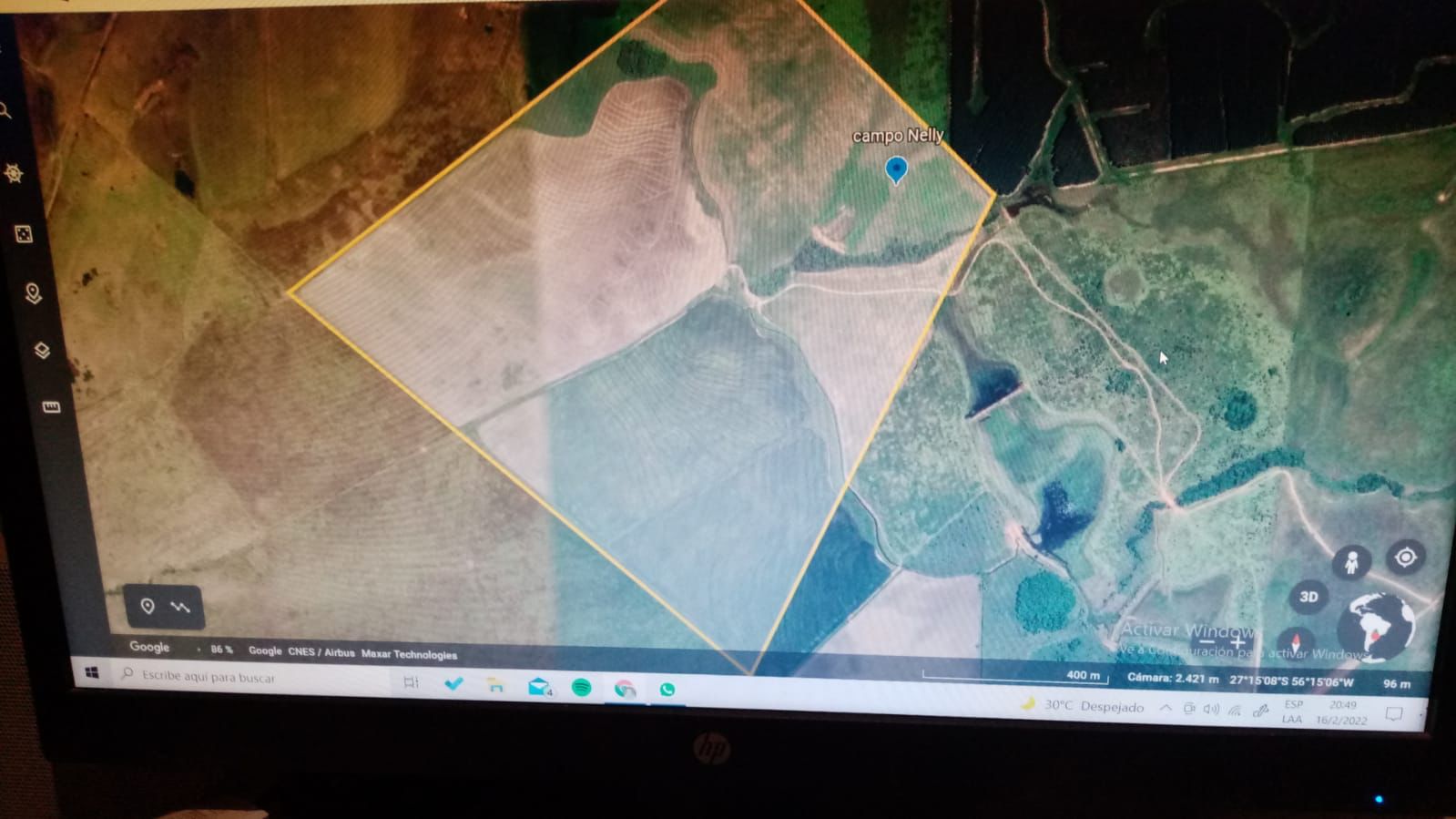The width and height of the screenshot is (1456, 819).
Task: Open Projects from the sidebar pin icon
Action: coord(34,293)
